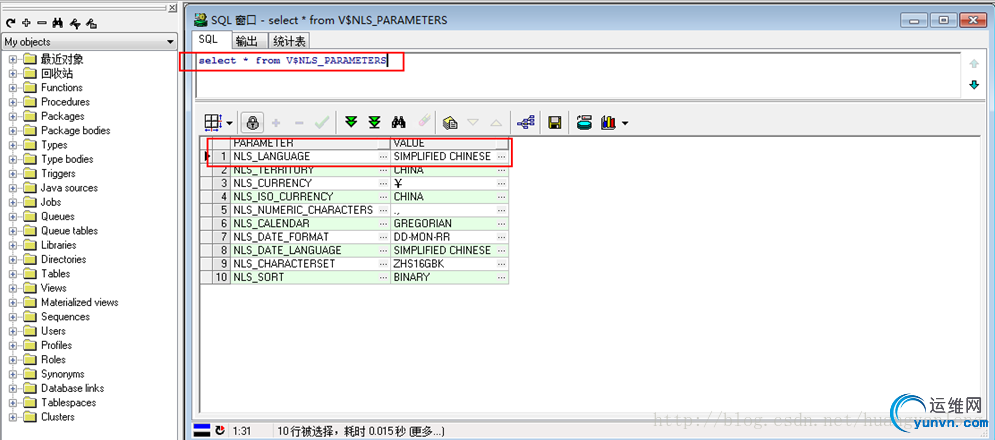The width and height of the screenshot is (995, 440).
Task: Expand the Tables tree node
Action: (13, 274)
